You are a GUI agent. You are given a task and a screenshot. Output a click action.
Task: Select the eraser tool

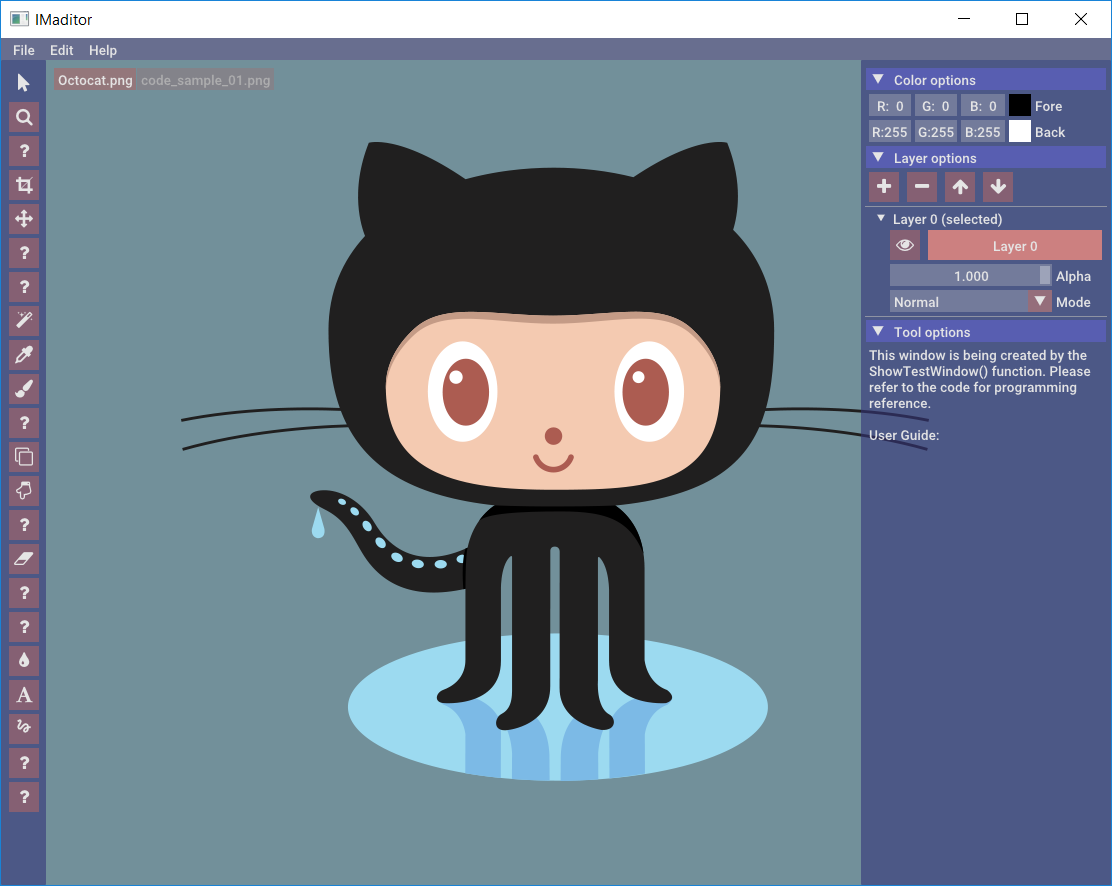[24, 559]
